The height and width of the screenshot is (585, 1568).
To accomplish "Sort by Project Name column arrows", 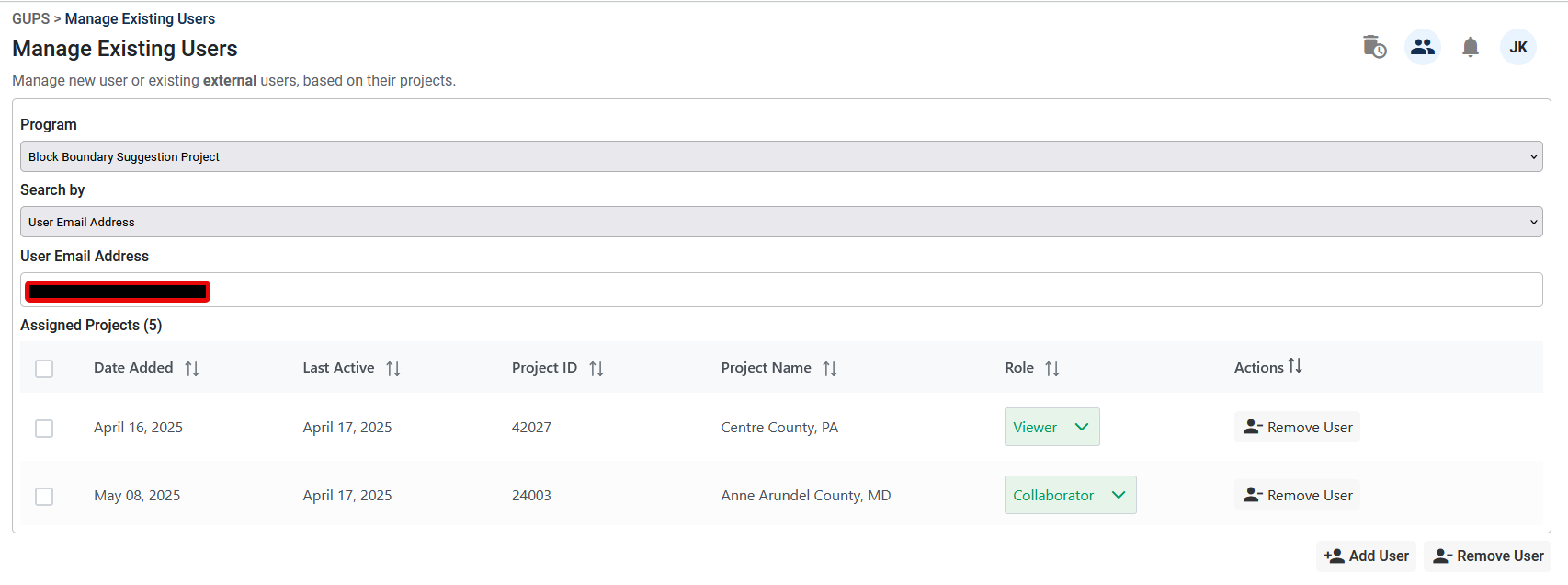I will click(830, 369).
